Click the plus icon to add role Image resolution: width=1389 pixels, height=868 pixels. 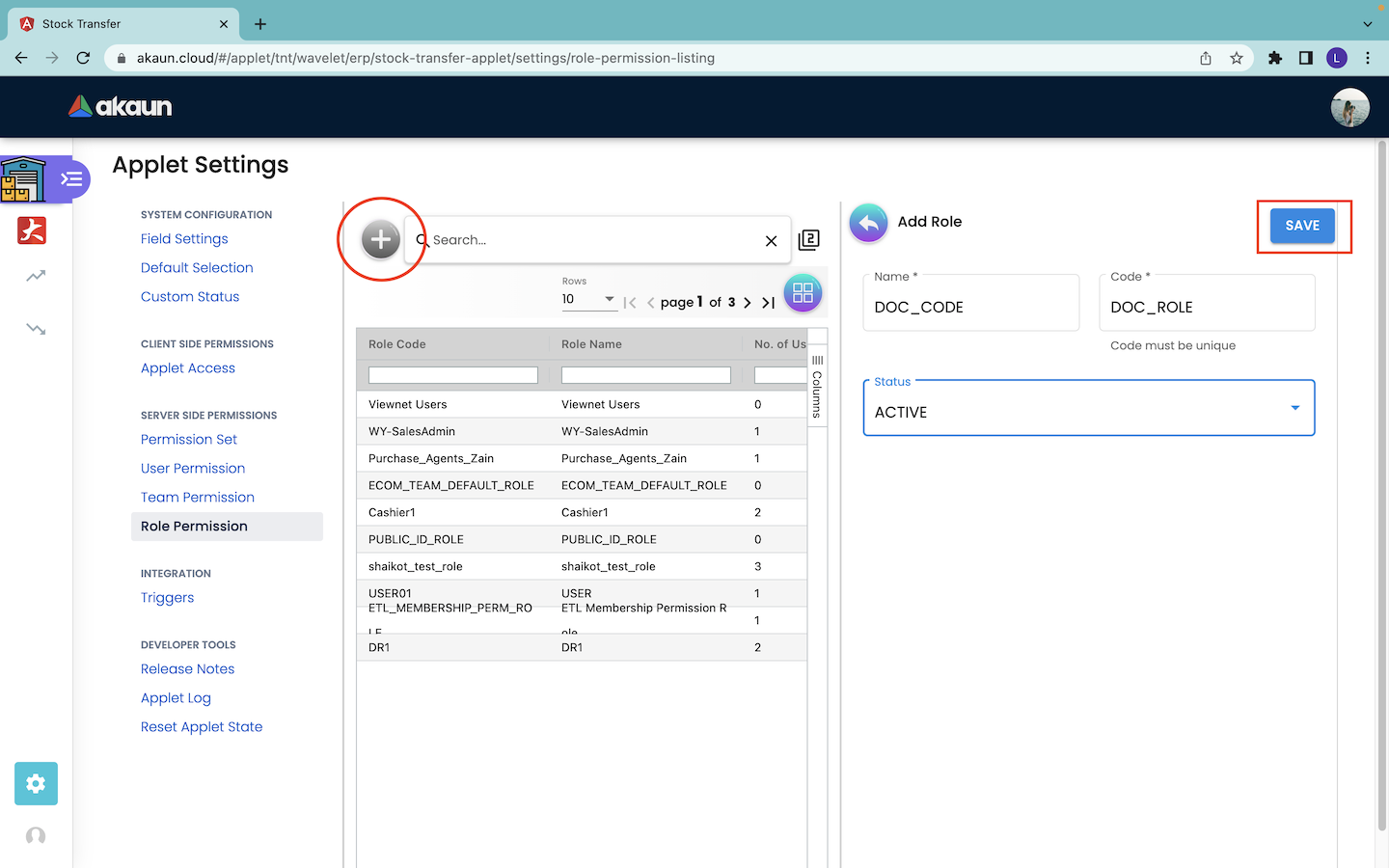(x=381, y=239)
